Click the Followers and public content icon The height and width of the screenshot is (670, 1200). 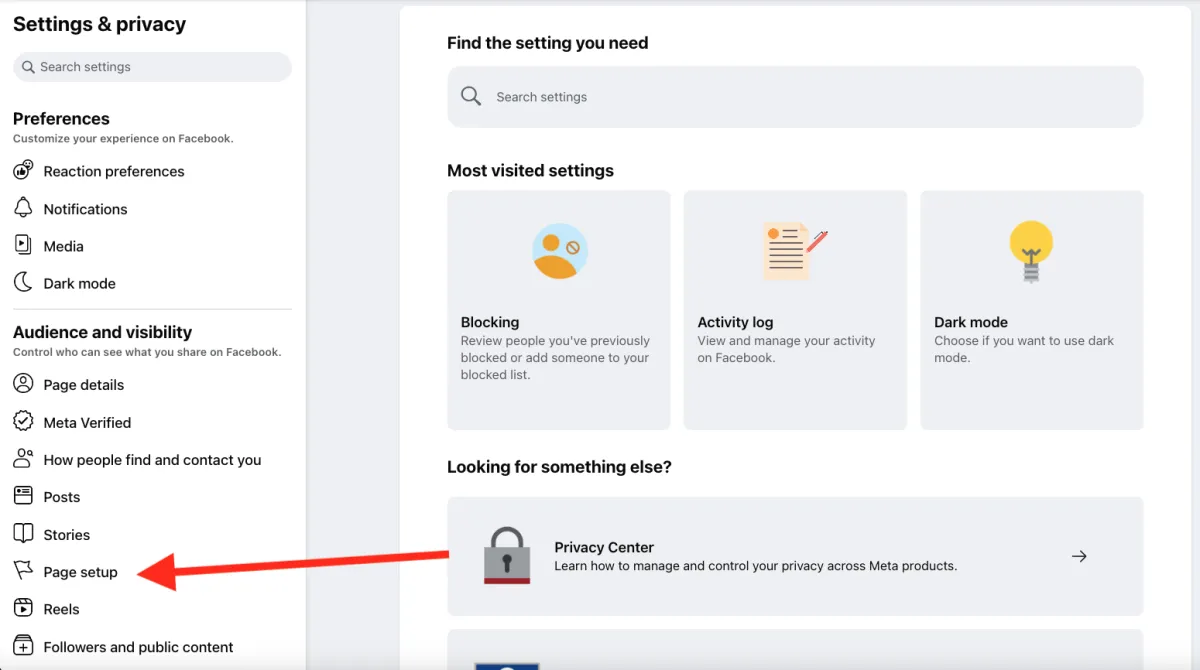[23, 646]
